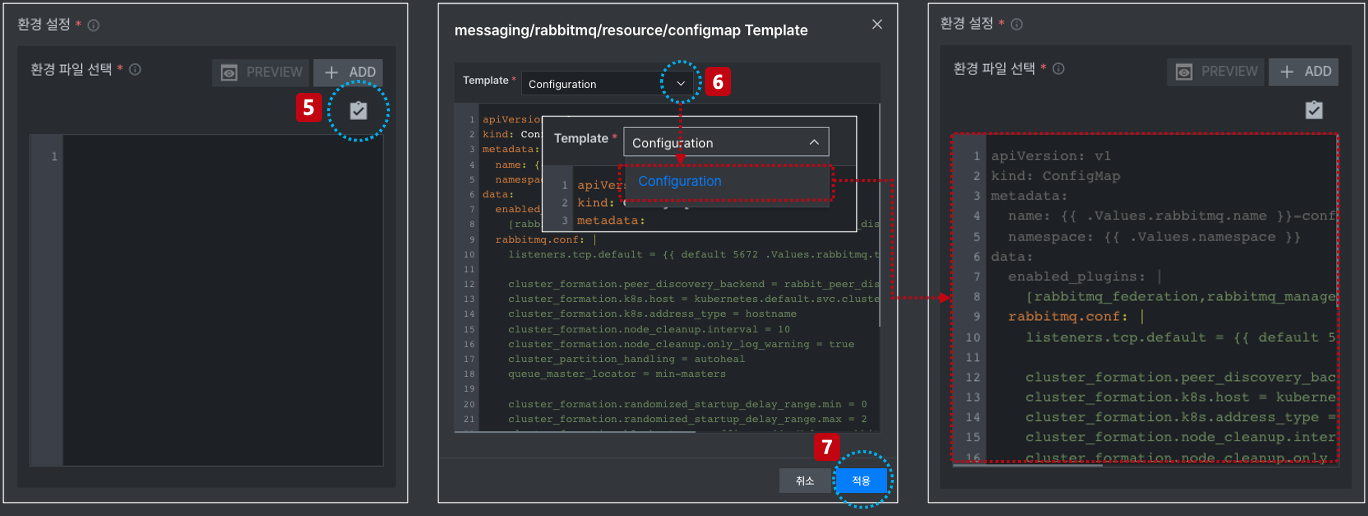Click the dialog title messaging/rabbitmq/resource/configmap Template

point(631,30)
